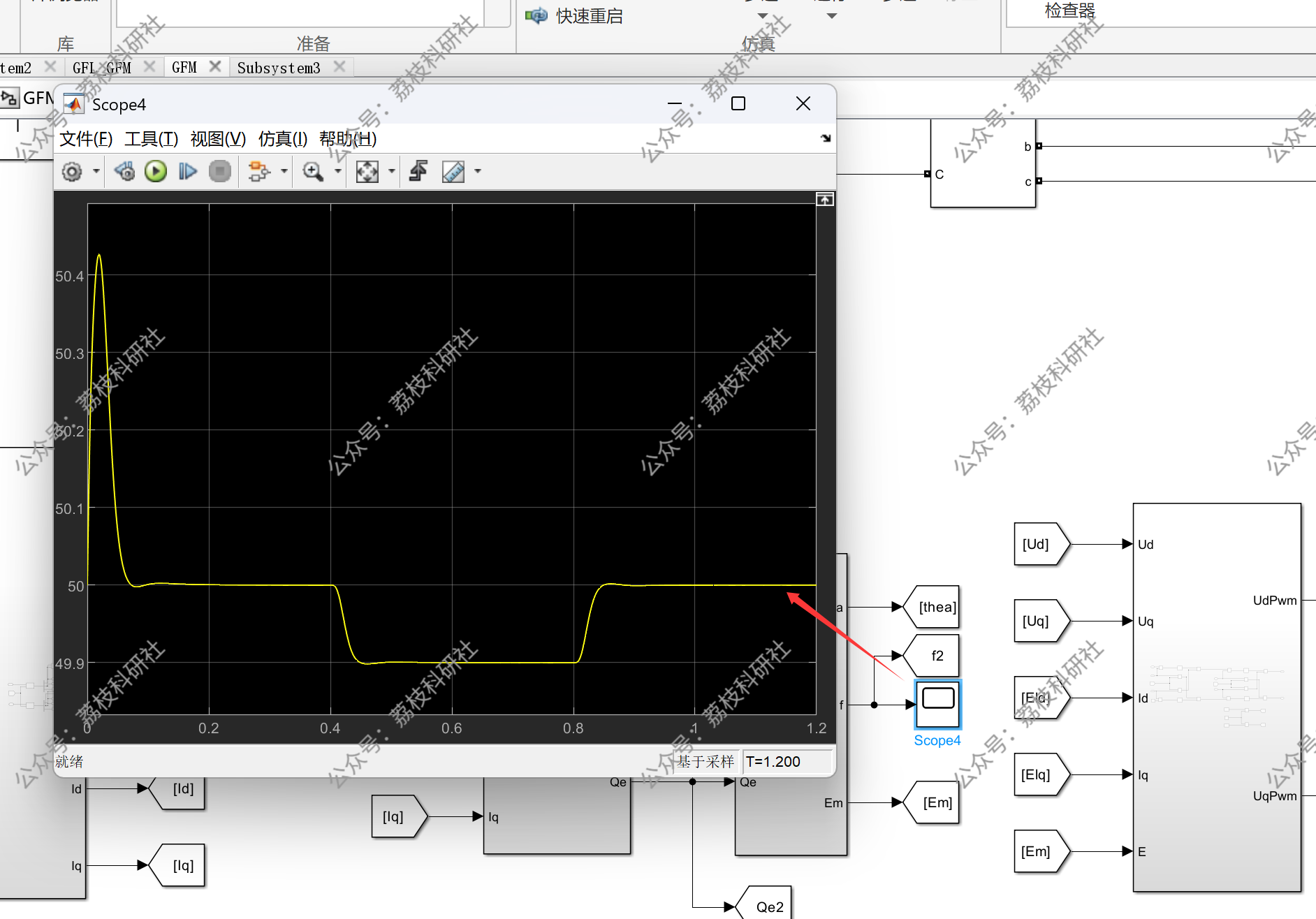Click the model browser icon beside GFM
This screenshot has height=919, width=1316.
[10, 98]
